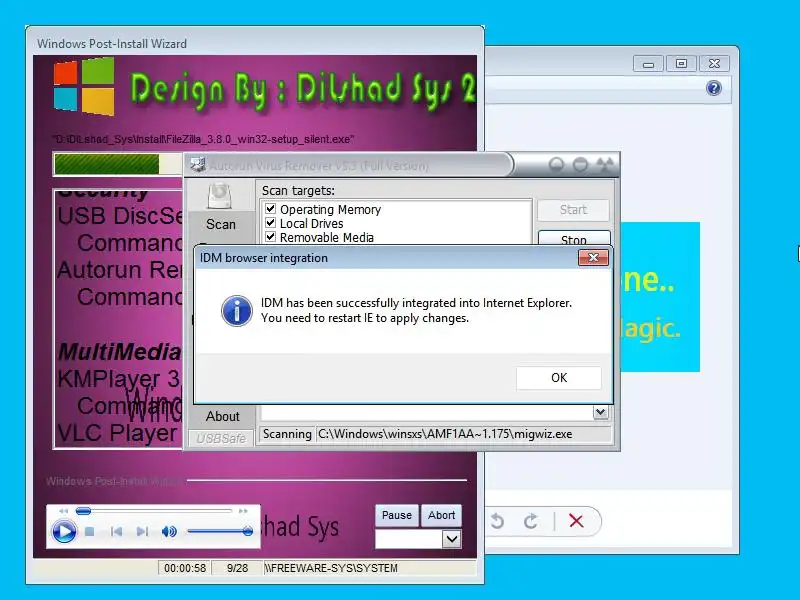This screenshot has height=600, width=800.
Task: Open the About tab in Autorun Virus Remover
Action: coord(222,416)
